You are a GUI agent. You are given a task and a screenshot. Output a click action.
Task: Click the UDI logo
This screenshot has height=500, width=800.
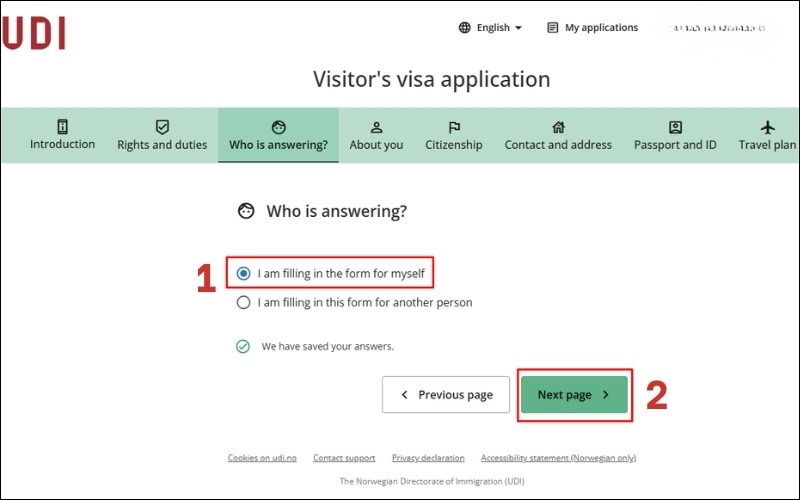tap(34, 33)
